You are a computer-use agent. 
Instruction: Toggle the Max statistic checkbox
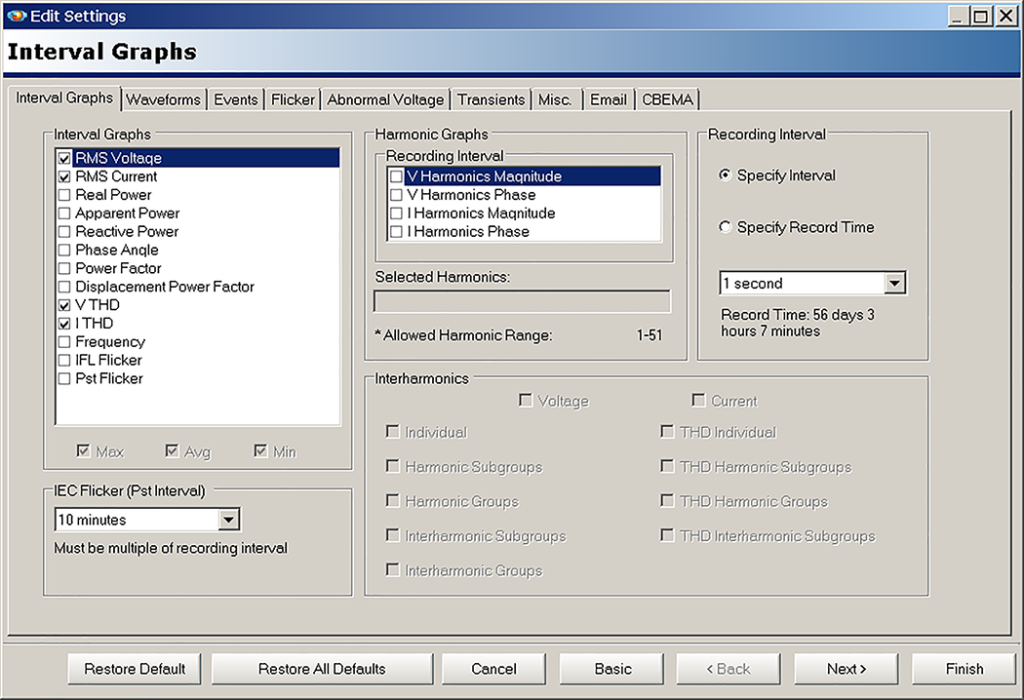(84, 451)
